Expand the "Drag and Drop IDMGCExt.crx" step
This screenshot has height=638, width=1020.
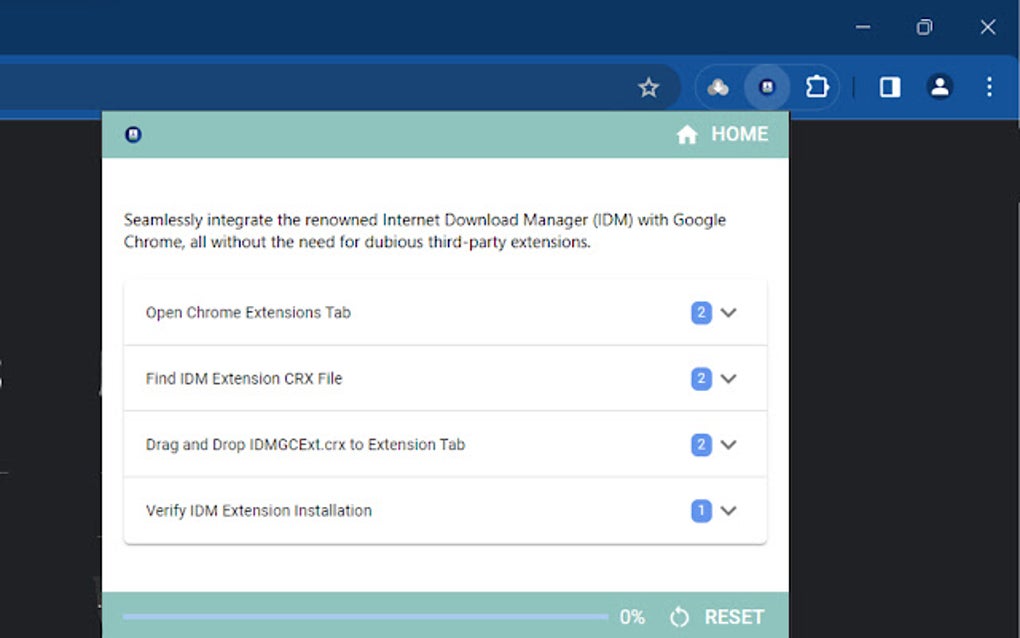pos(728,444)
